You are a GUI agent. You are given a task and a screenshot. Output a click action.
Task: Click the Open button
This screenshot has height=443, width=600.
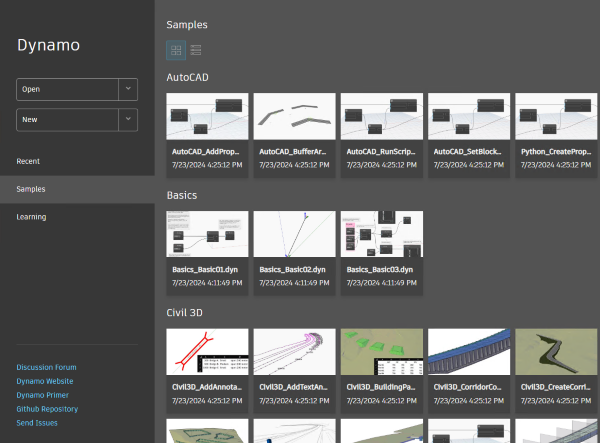[x=67, y=90]
